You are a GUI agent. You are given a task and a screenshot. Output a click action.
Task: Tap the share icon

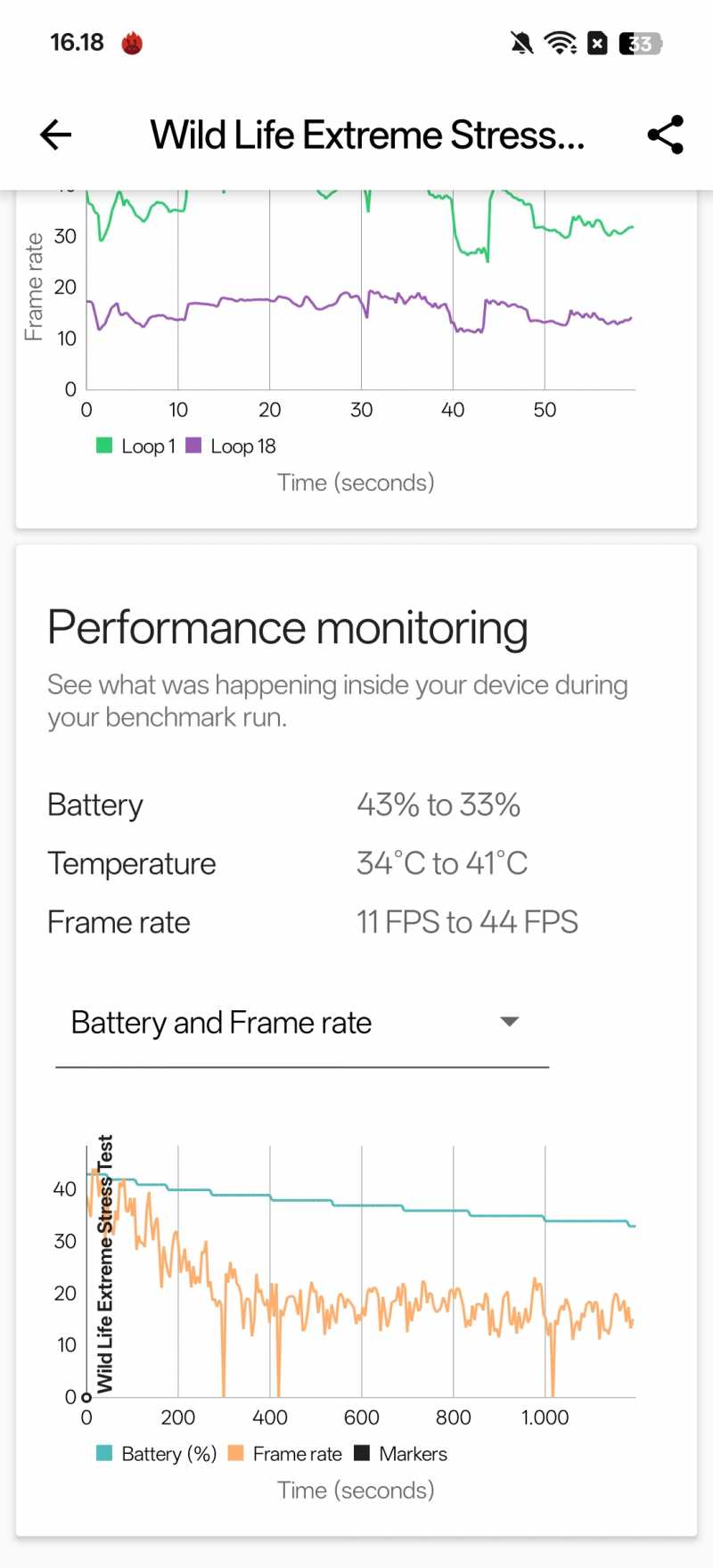[665, 135]
